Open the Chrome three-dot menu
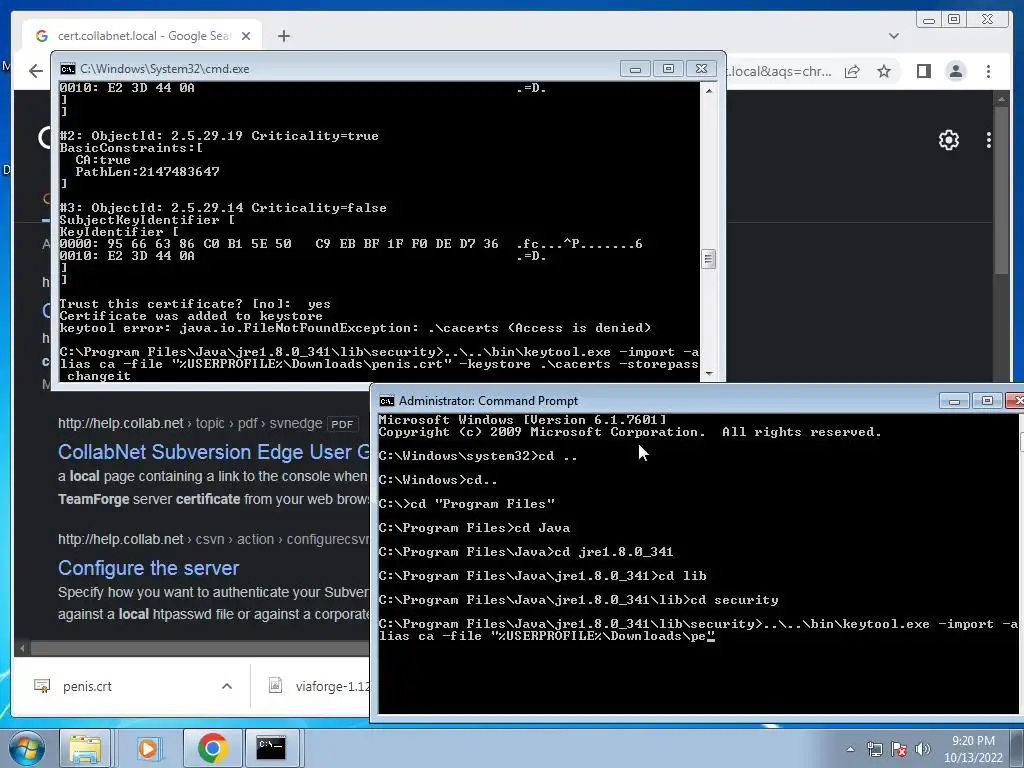This screenshot has height=768, width=1024. click(988, 71)
